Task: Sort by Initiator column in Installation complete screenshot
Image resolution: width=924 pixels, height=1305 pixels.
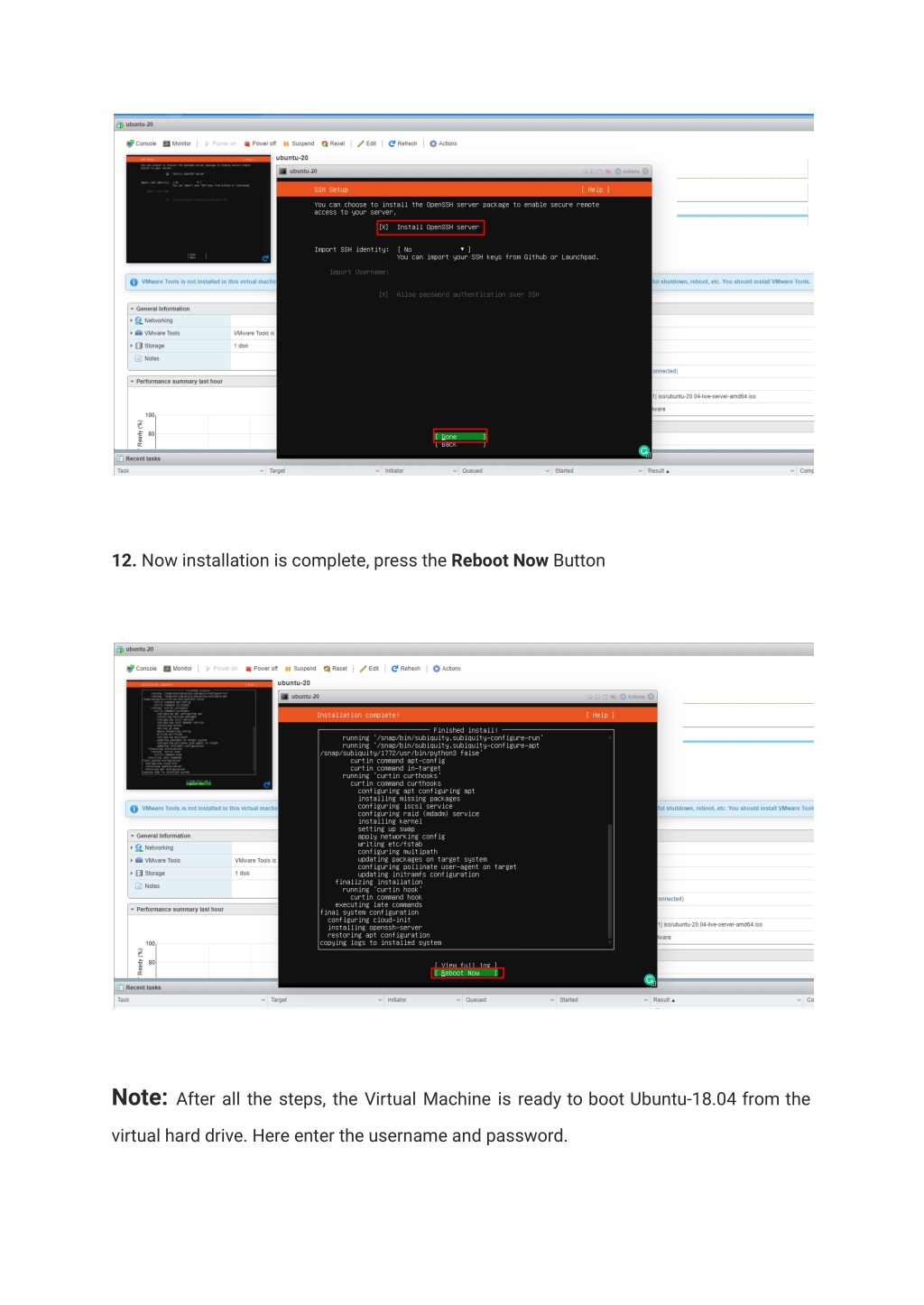Action: 422,1000
